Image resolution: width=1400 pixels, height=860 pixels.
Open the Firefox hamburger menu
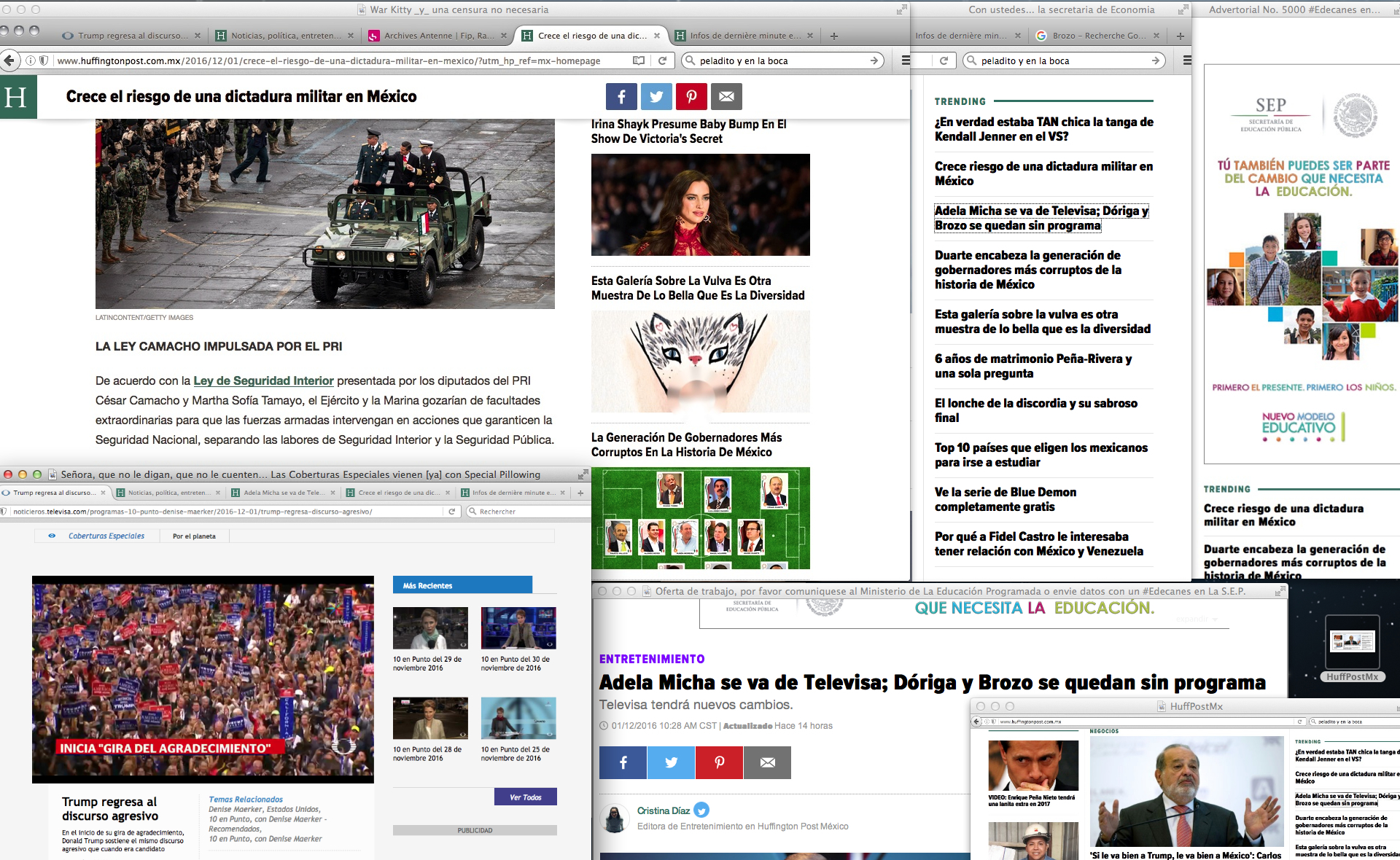906,60
